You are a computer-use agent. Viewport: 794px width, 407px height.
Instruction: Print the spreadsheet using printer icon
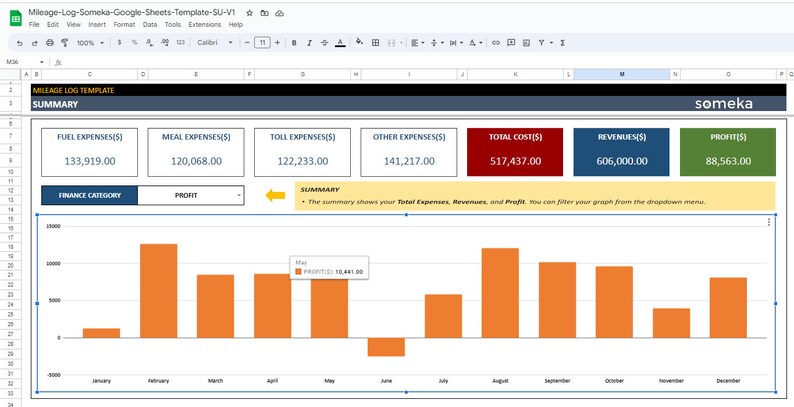click(50, 43)
